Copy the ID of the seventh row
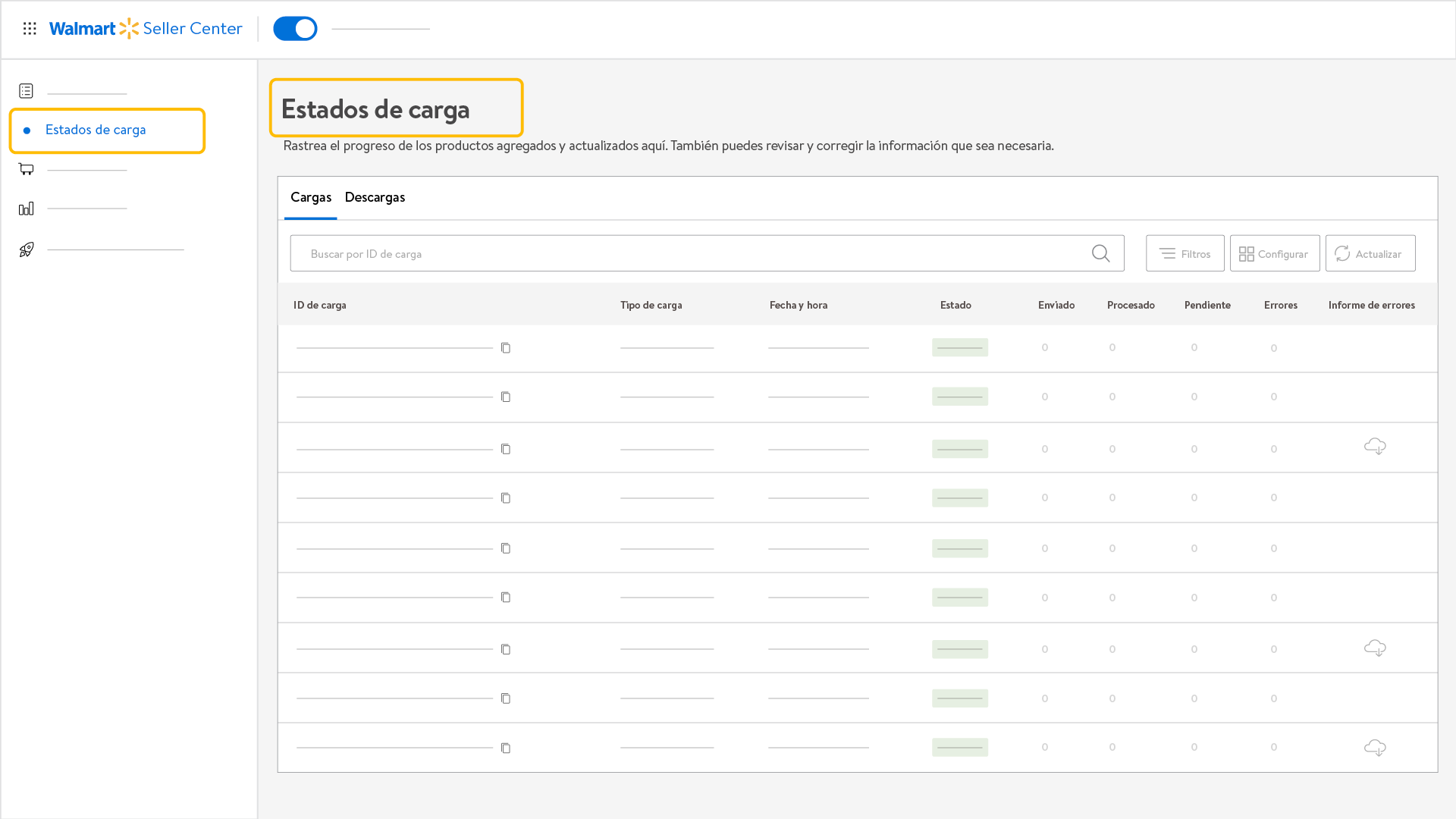1456x819 pixels. coord(506,649)
